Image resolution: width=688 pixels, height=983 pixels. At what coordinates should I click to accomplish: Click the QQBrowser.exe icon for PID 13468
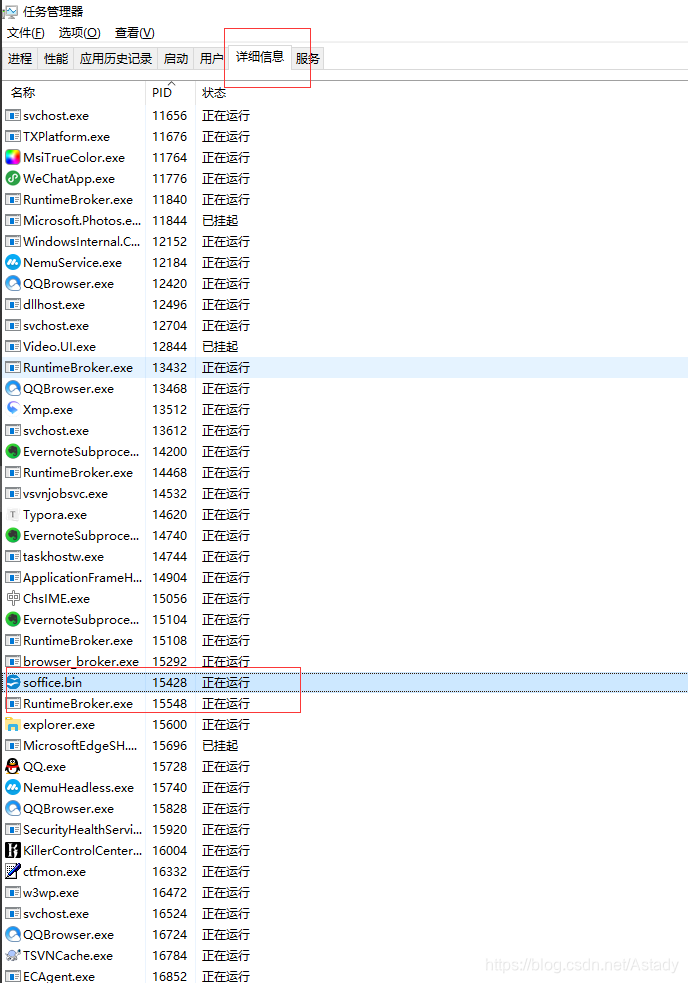tap(13, 389)
